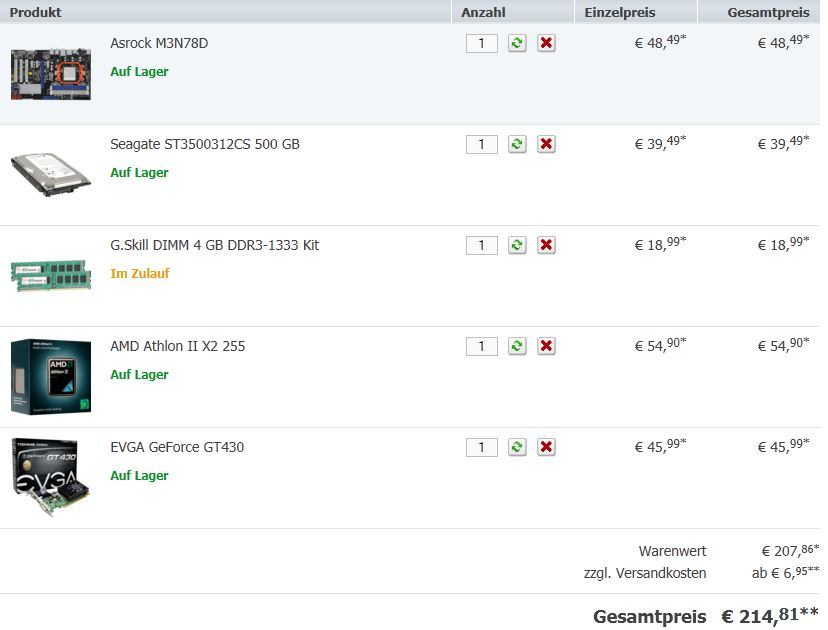This screenshot has width=828, height=630.
Task: Click the 'zzgl. Versandkosten' label
Action: [x=645, y=572]
